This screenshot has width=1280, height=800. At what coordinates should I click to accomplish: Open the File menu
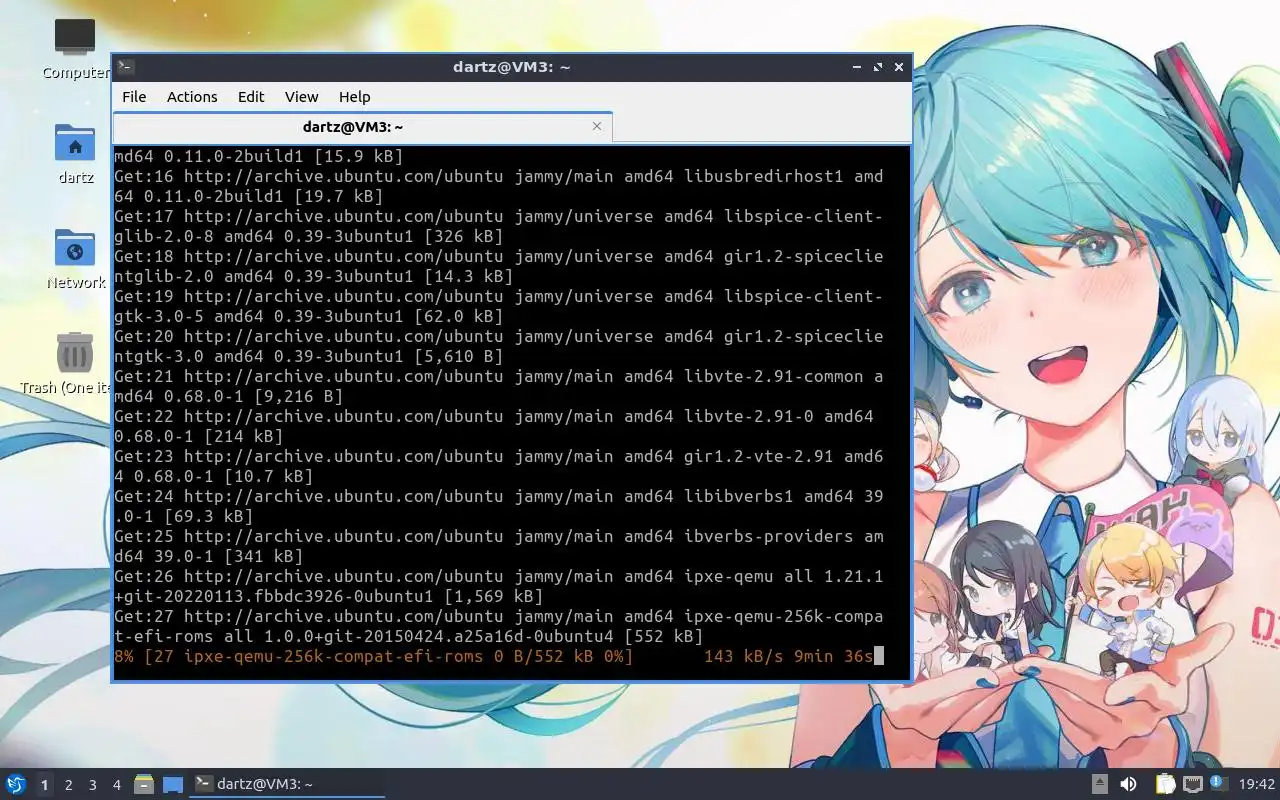(x=134, y=97)
